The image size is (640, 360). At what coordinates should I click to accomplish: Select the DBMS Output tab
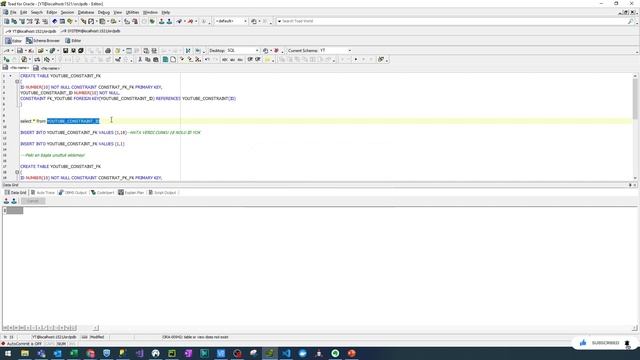(x=73, y=193)
